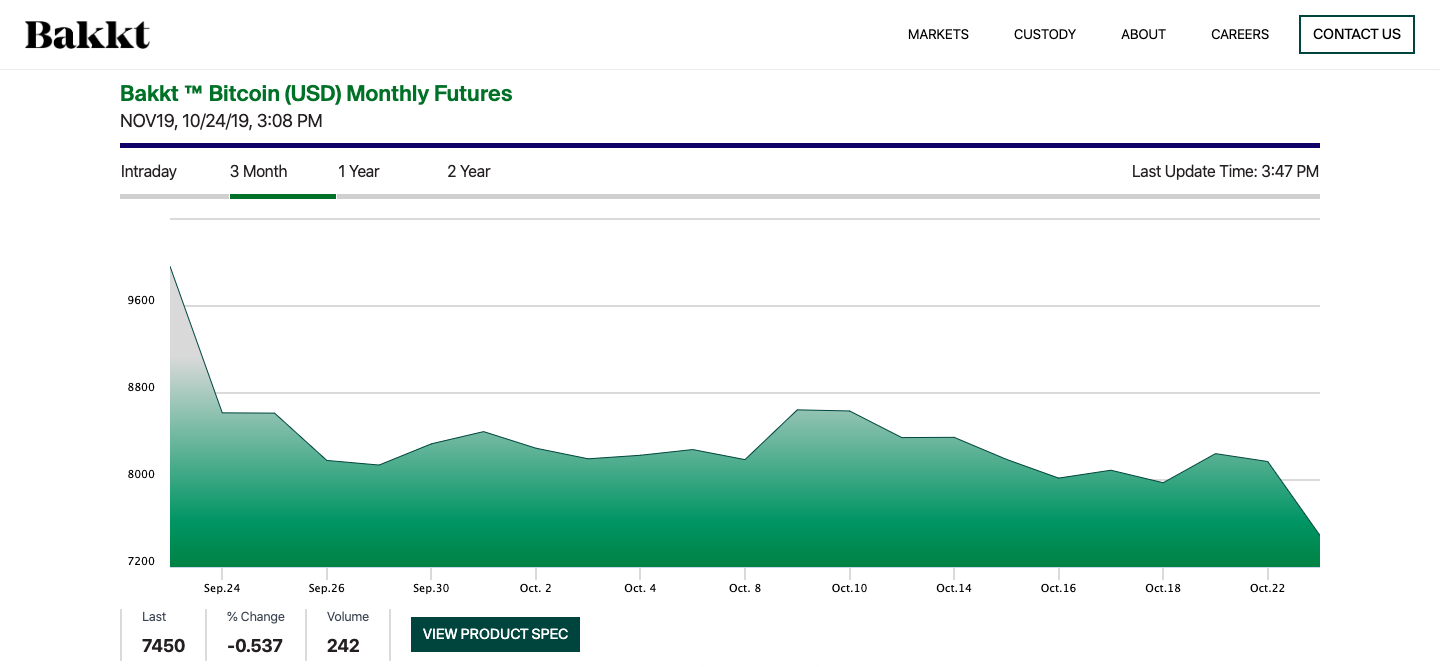
Task: Click the Last price value 7450
Action: (x=163, y=646)
